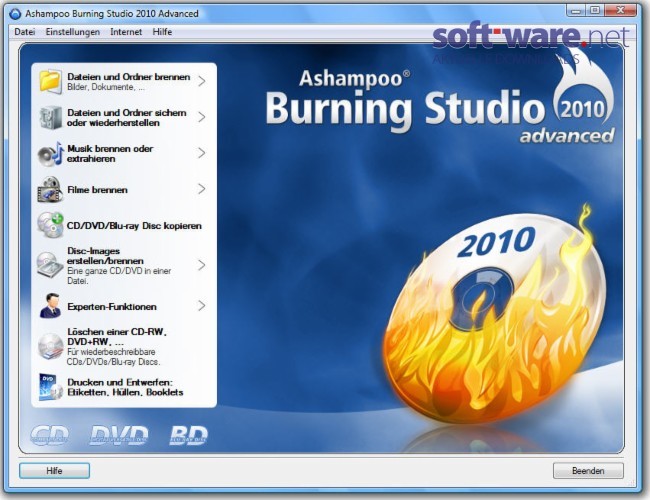Minimize the Ashampoo window

(576, 11)
